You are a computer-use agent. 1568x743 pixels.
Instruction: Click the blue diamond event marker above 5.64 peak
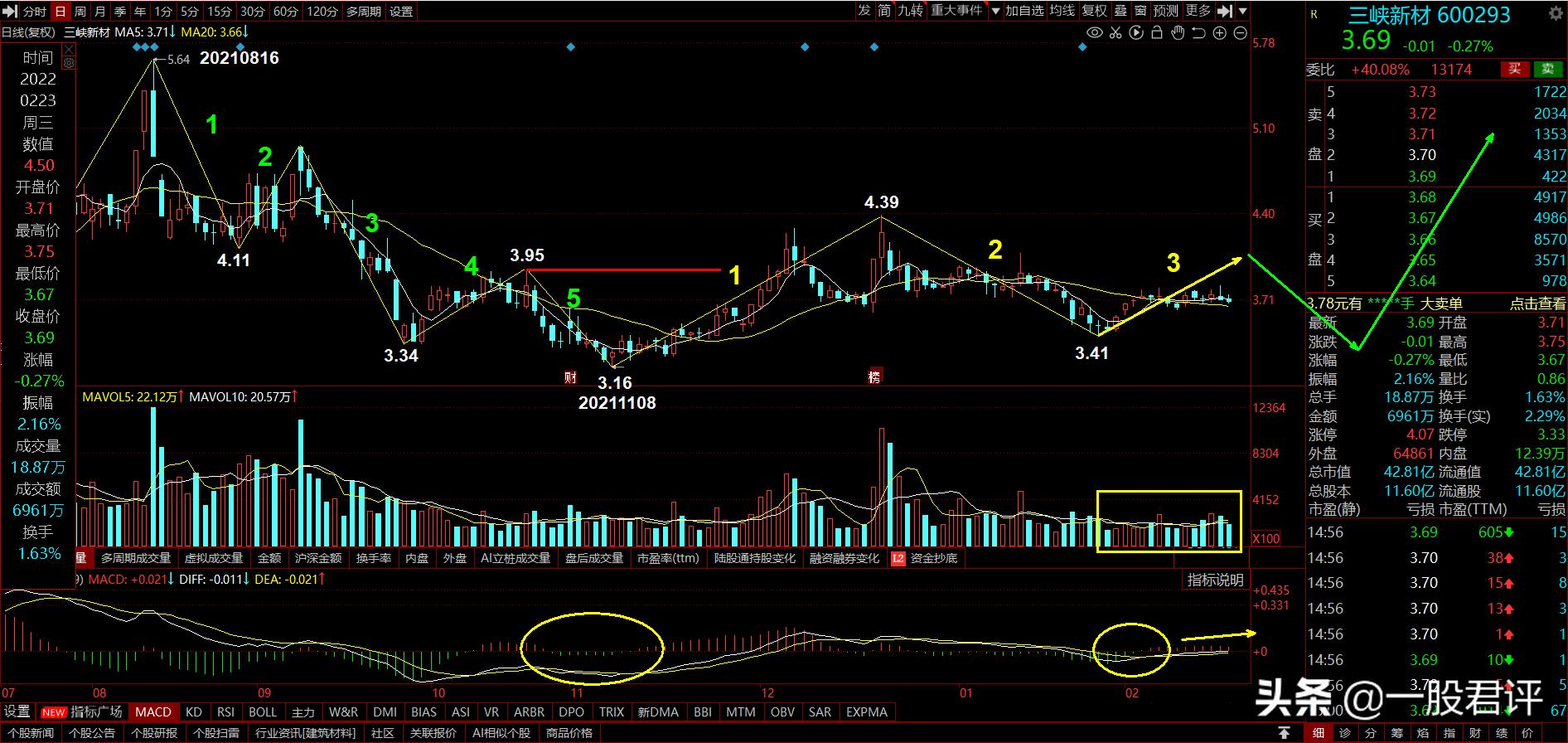[x=155, y=47]
